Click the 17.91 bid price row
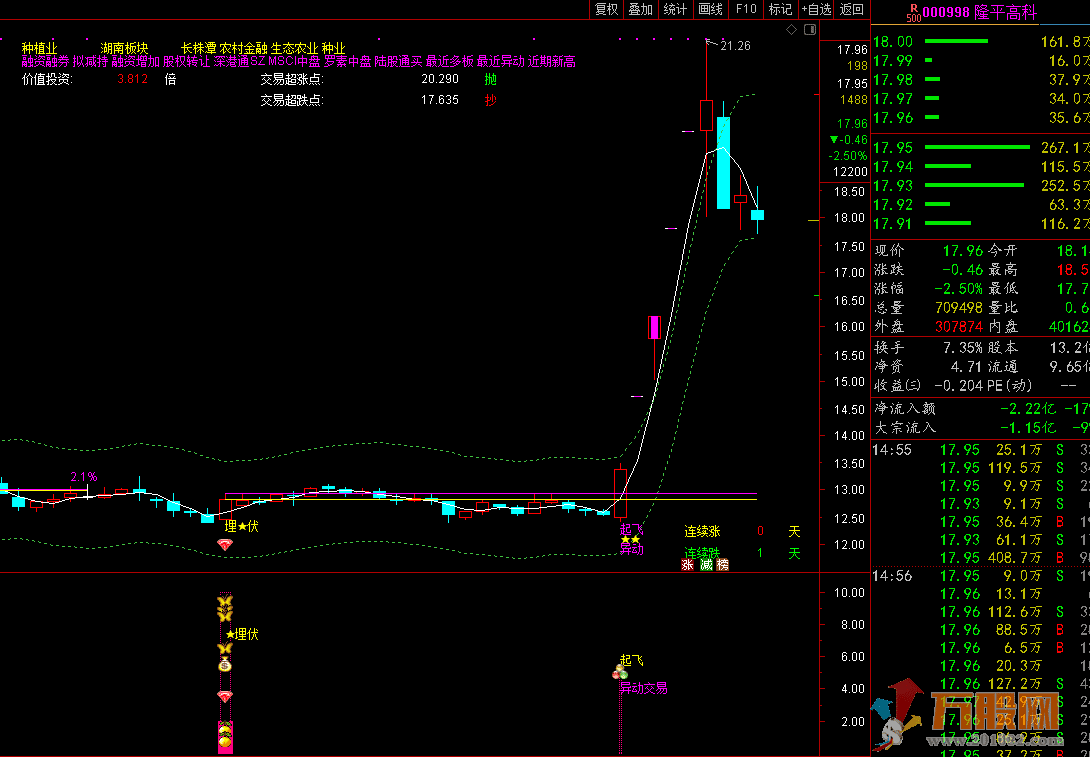 pos(981,224)
